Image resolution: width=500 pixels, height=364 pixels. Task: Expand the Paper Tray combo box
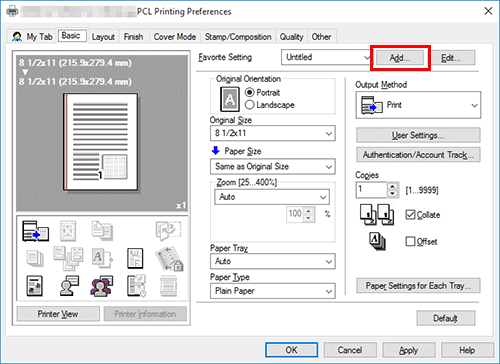(x=273, y=261)
